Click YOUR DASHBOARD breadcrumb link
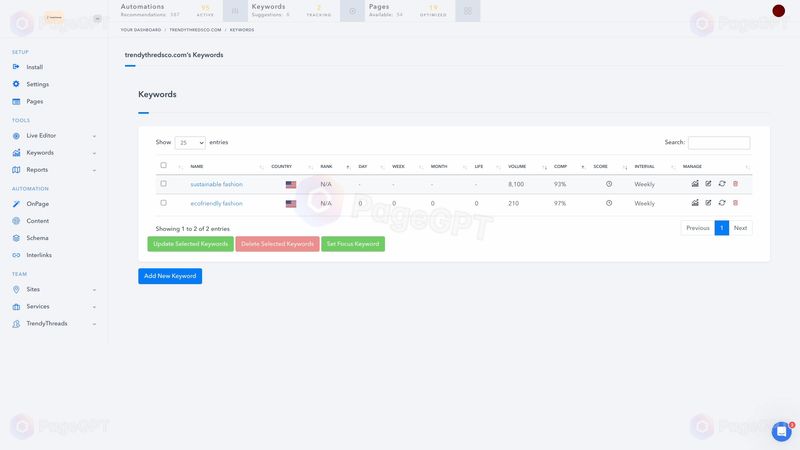800x450 pixels. click(140, 30)
